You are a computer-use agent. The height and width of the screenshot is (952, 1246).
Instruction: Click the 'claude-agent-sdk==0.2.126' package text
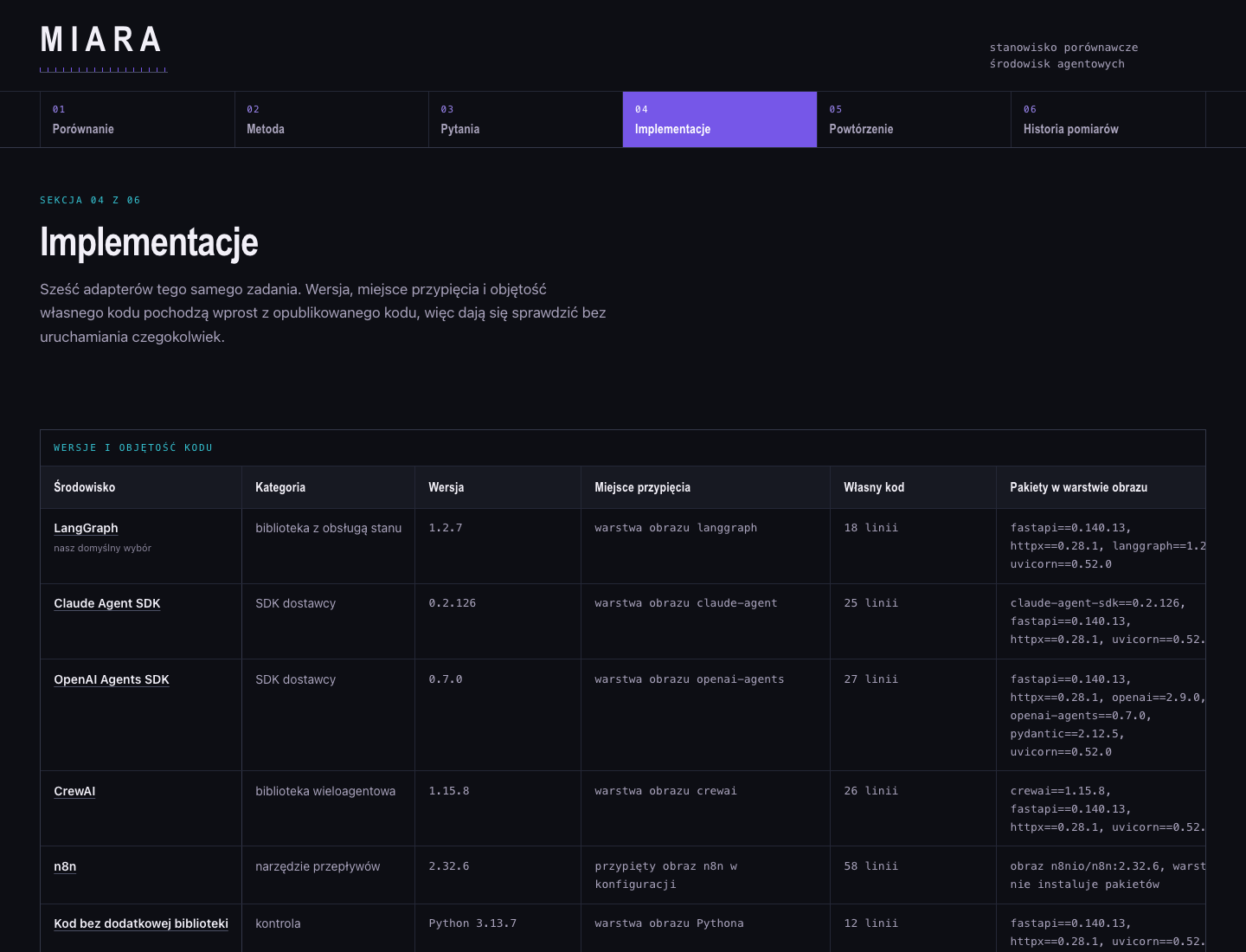tap(1095, 603)
